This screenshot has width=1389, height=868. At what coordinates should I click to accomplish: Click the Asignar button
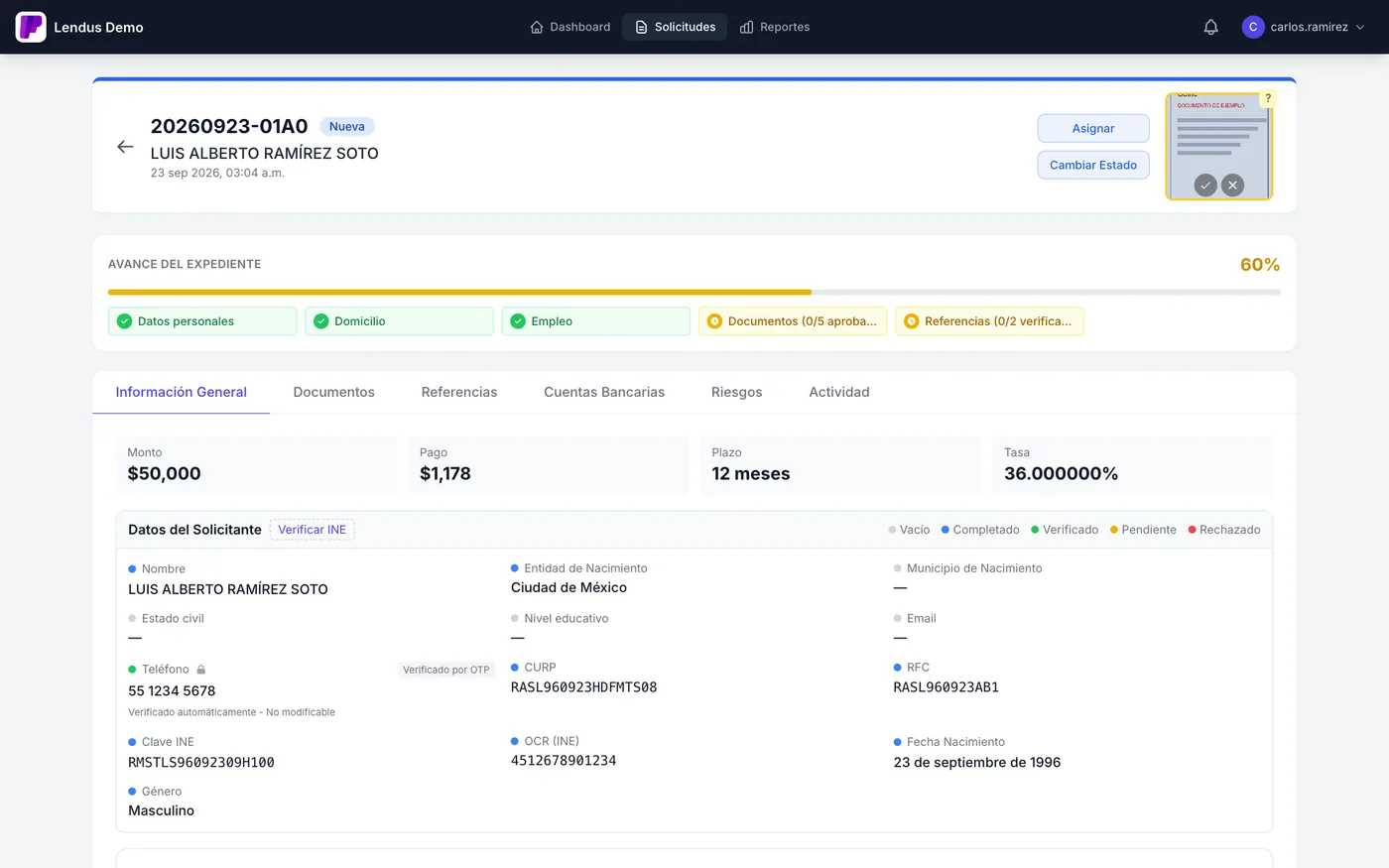click(x=1093, y=128)
